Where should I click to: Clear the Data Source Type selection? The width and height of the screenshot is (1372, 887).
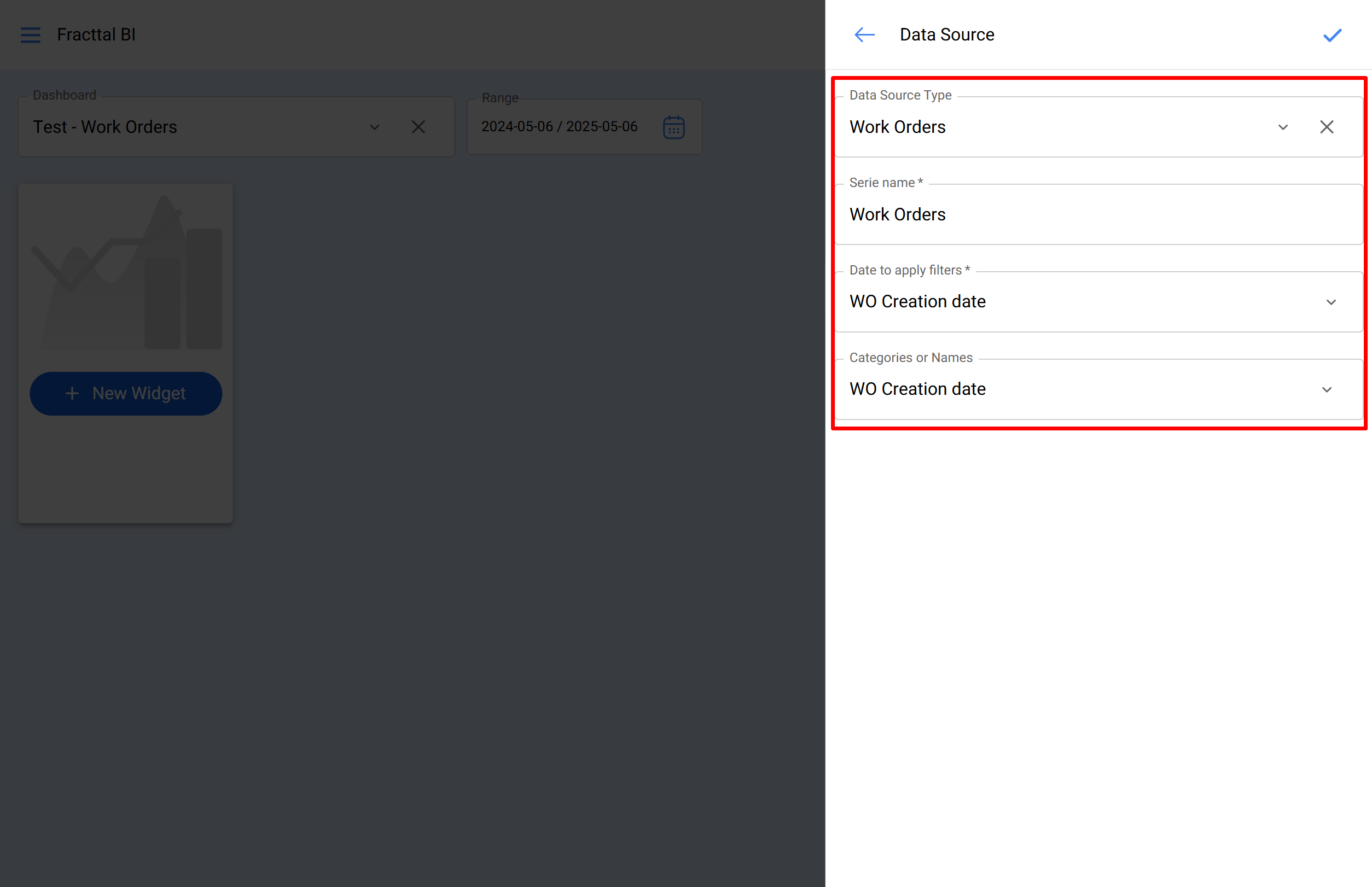pos(1327,127)
